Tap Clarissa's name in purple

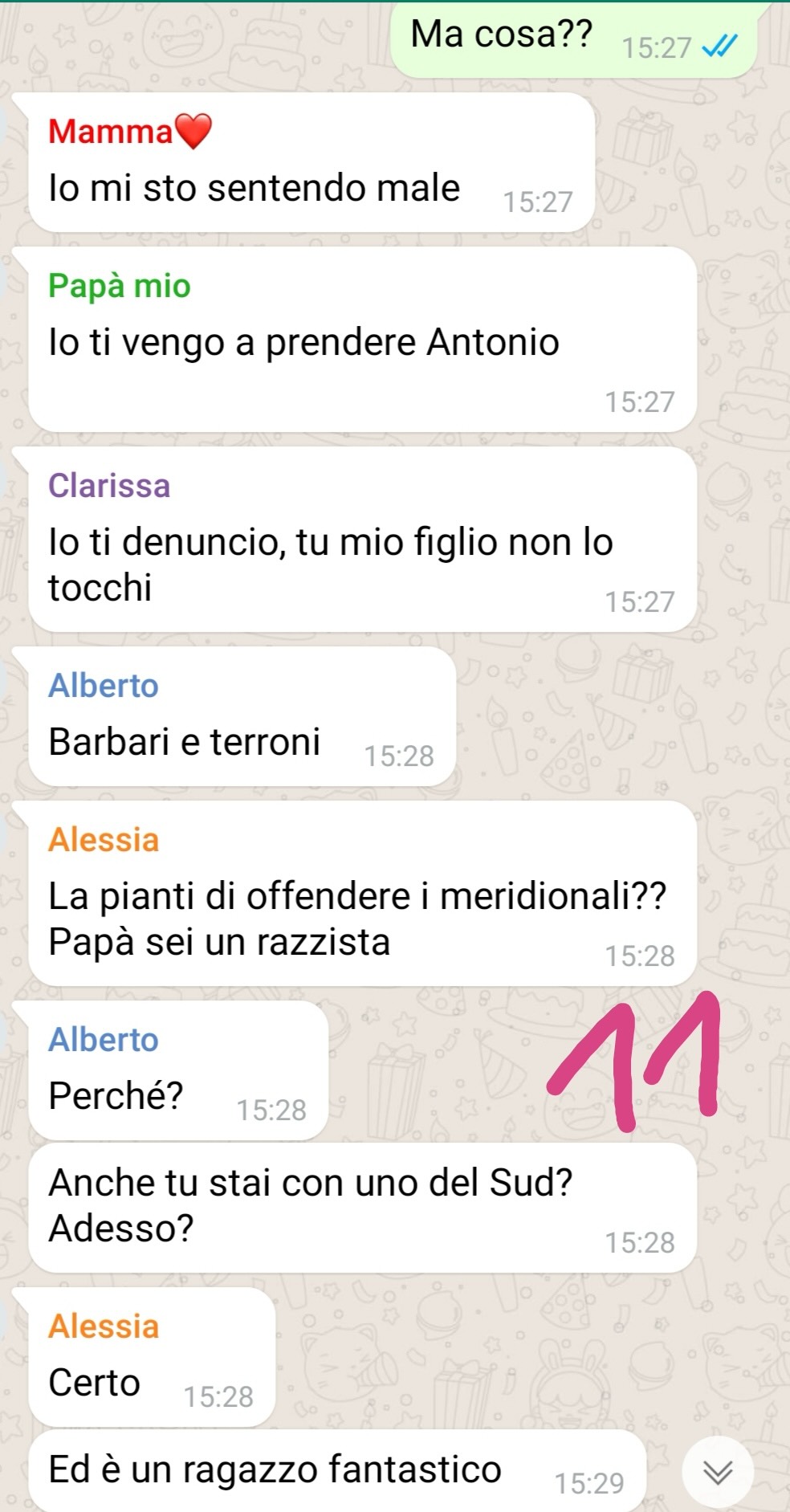[x=109, y=486]
